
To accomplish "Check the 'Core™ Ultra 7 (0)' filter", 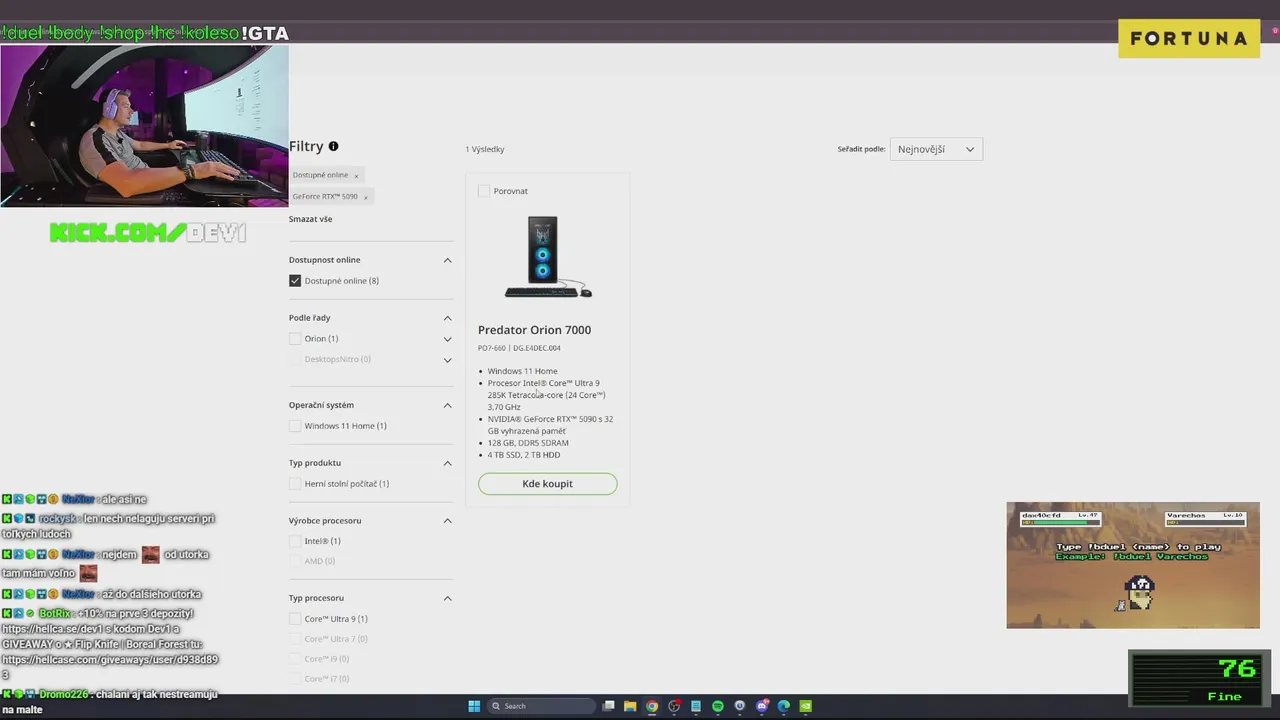I will point(295,639).
